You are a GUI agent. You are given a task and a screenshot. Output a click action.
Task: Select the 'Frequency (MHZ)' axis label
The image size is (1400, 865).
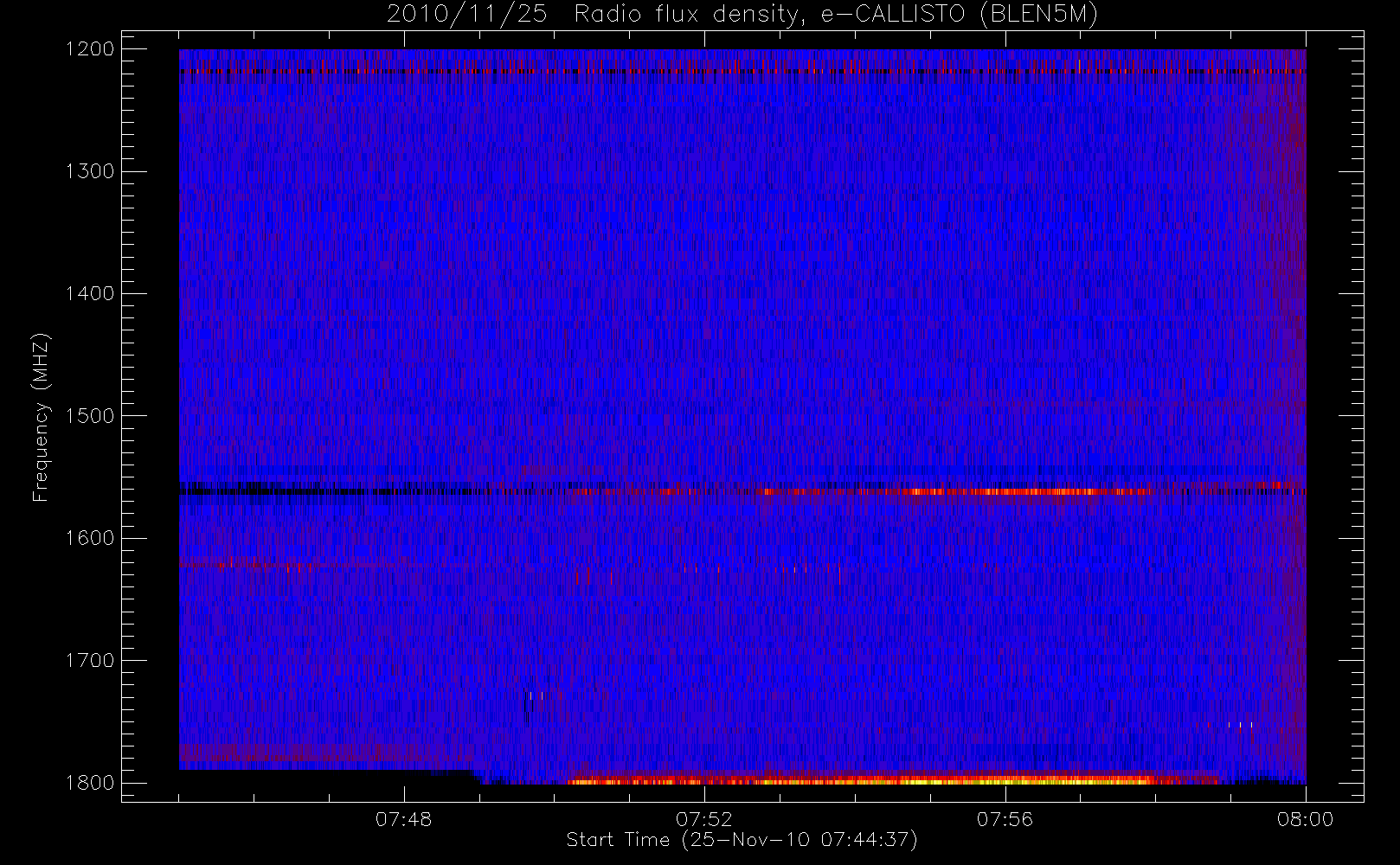(41, 417)
